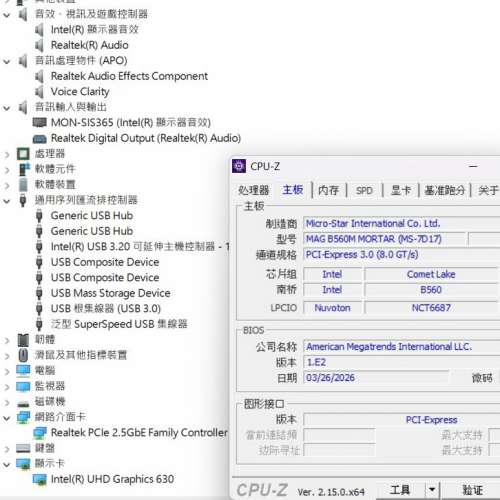This screenshot has width=500, height=500.
Task: Expand the 軟體元件 category
Action: [7, 170]
